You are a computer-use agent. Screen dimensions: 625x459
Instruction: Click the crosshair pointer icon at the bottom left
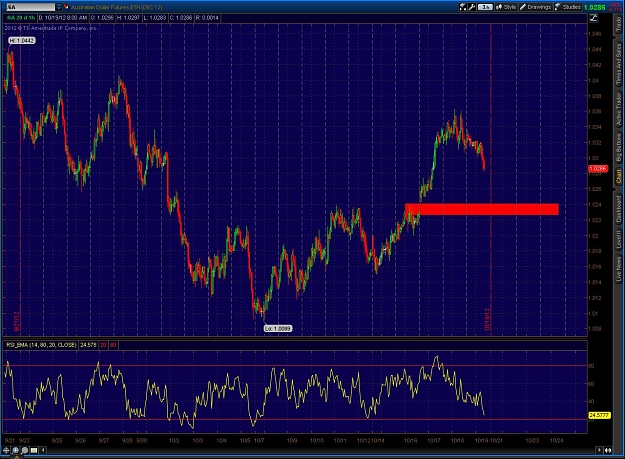click(6, 450)
